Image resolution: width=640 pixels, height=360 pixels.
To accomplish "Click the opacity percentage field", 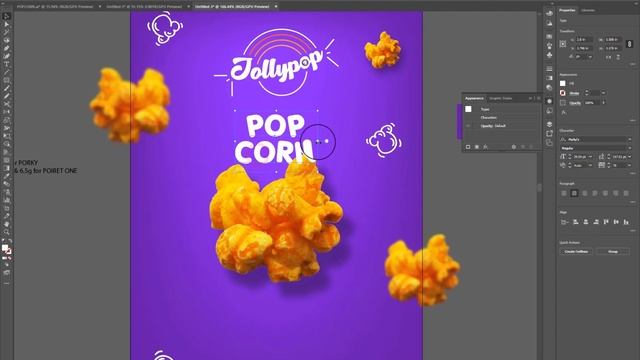I will point(591,103).
